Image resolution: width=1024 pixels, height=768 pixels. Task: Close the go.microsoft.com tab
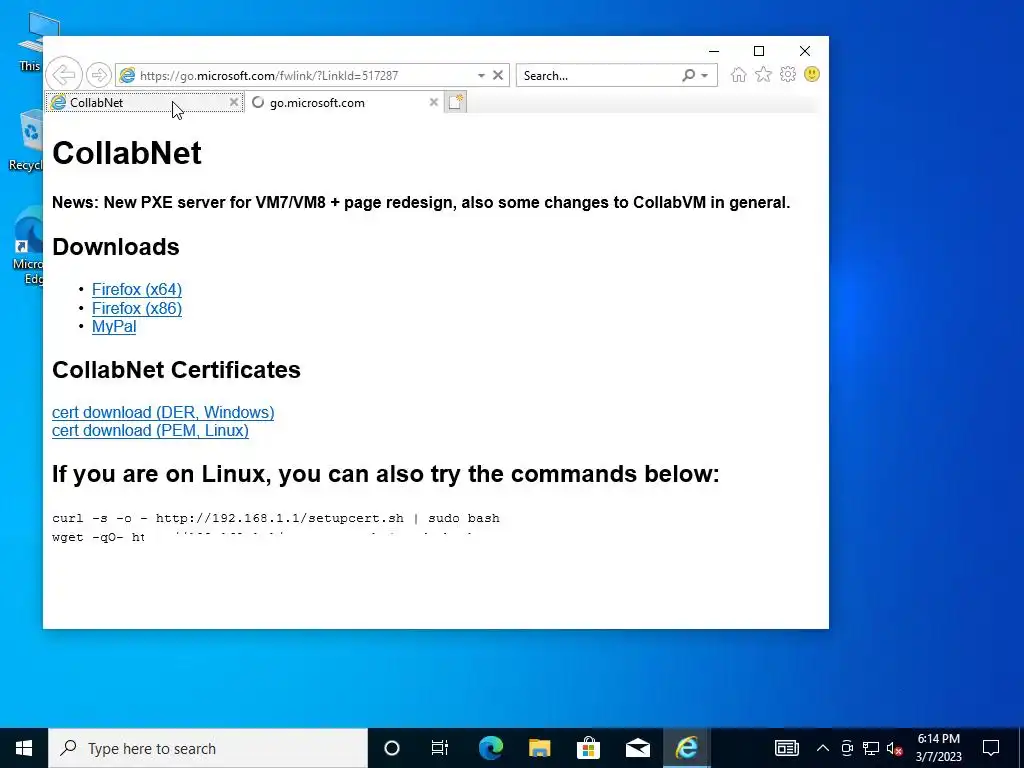[x=433, y=103]
